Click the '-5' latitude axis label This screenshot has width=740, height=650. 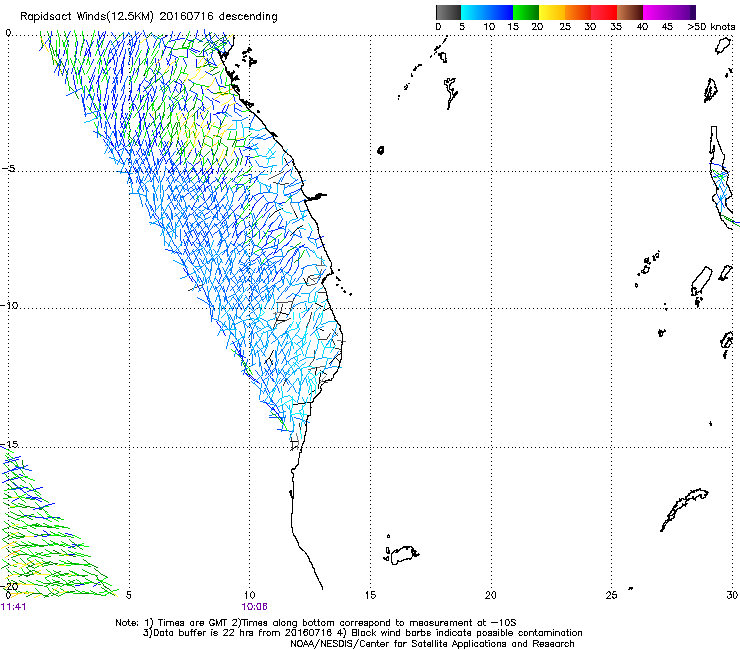pyautogui.click(x=8, y=169)
